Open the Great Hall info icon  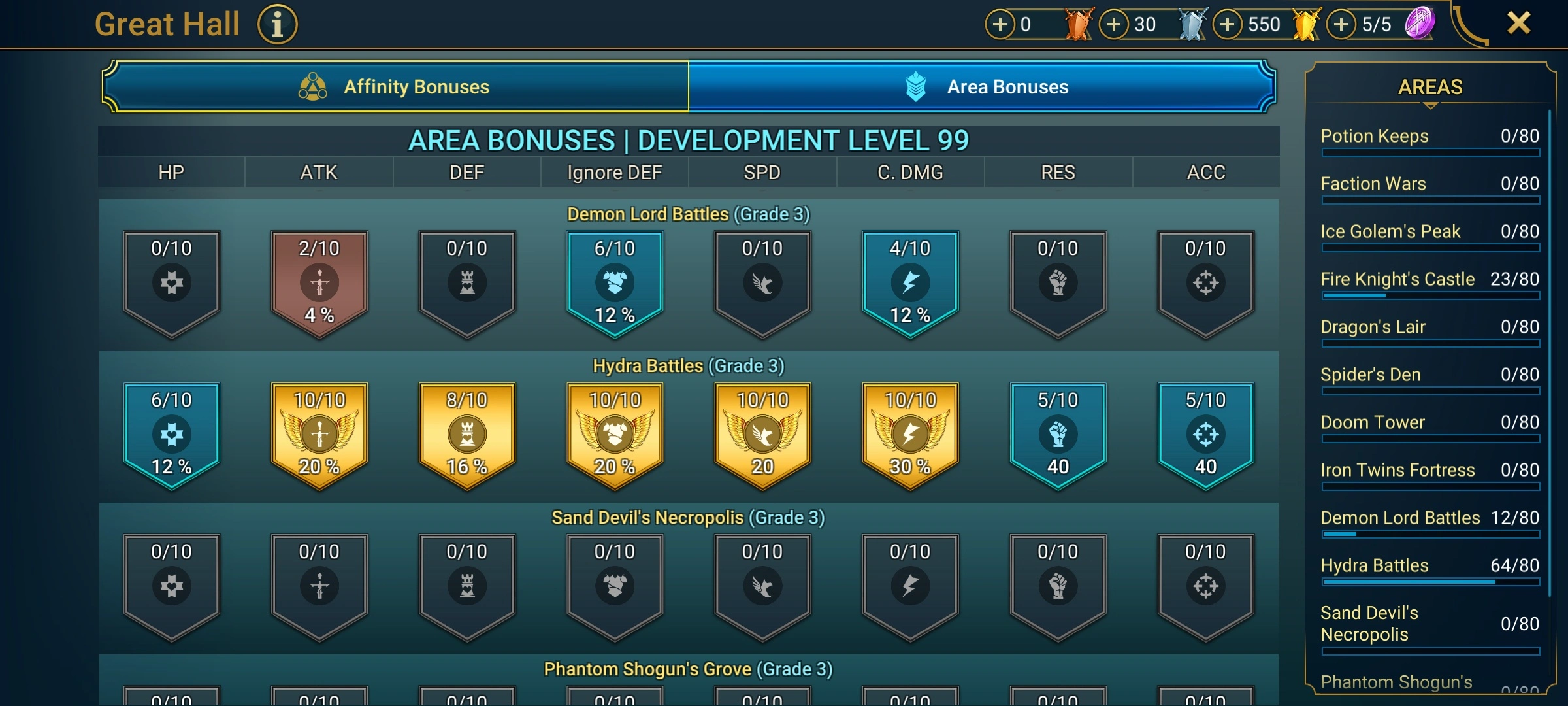[278, 25]
